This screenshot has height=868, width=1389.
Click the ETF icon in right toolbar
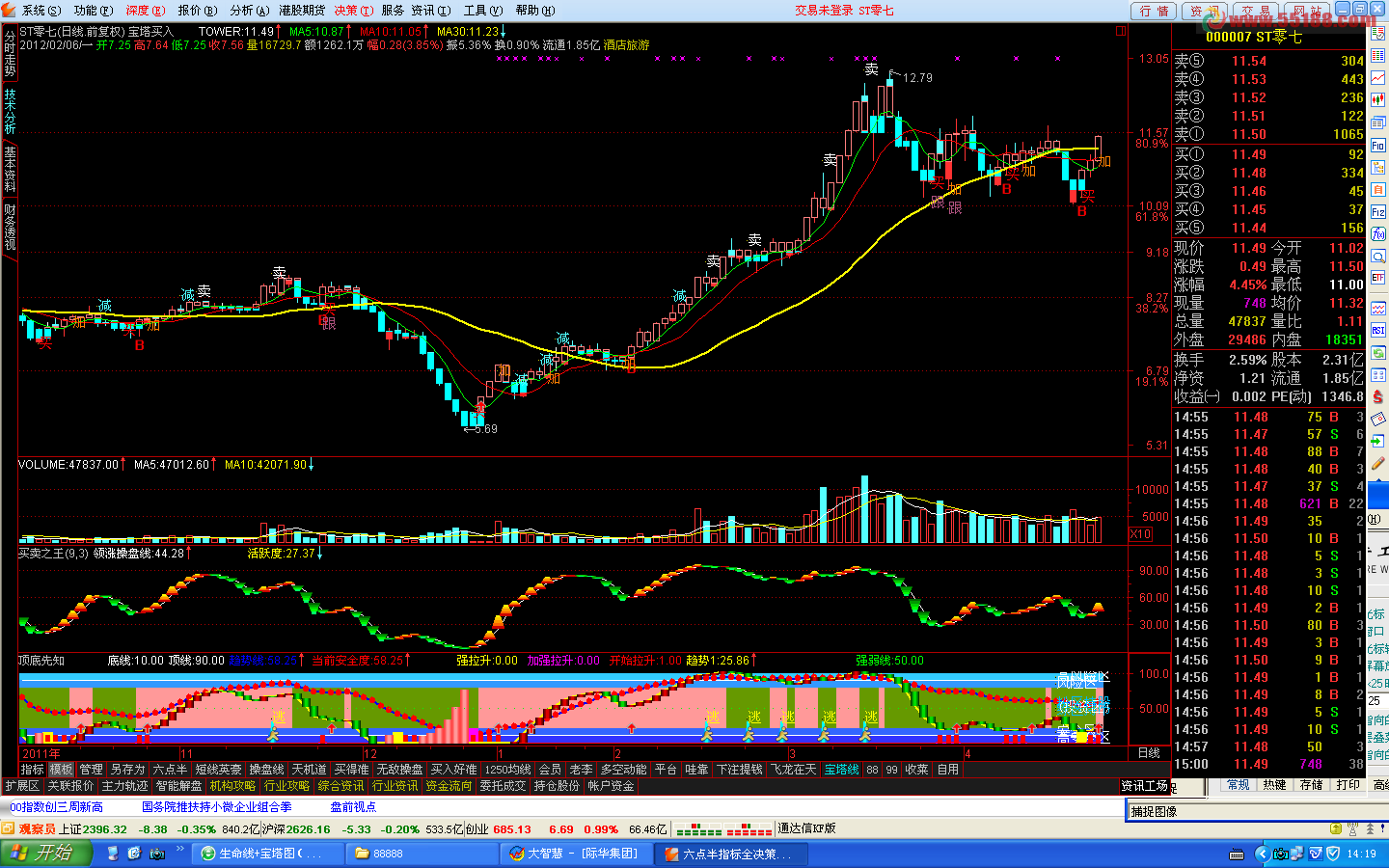coord(1378,278)
